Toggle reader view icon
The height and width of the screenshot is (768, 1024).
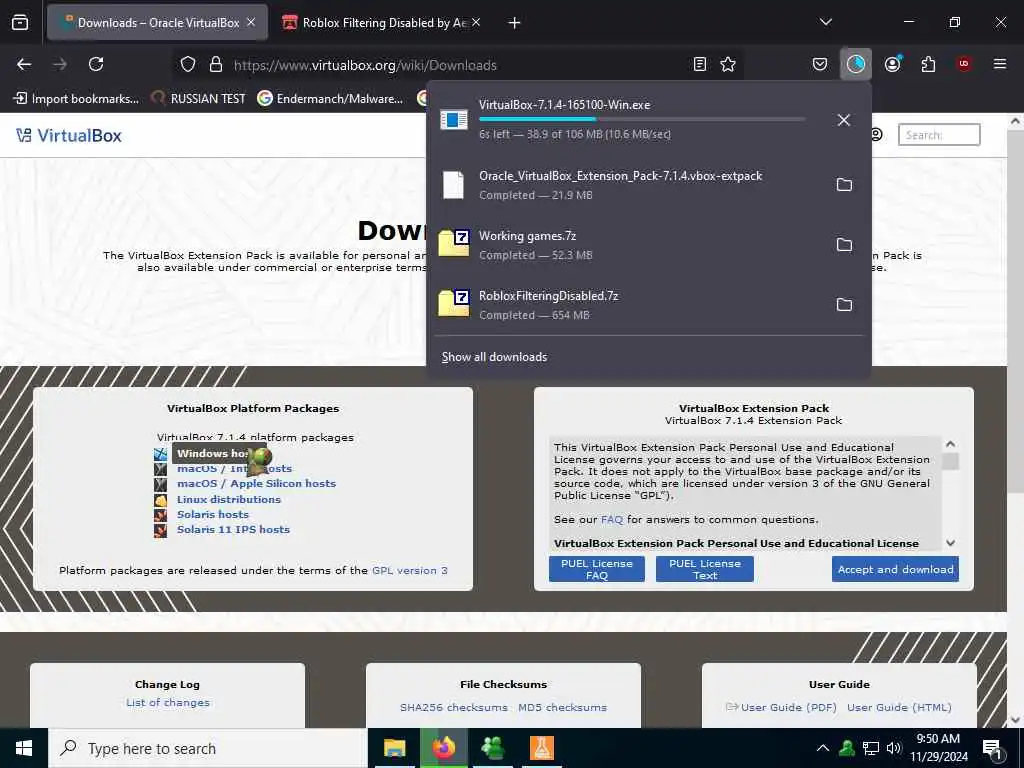click(x=699, y=64)
